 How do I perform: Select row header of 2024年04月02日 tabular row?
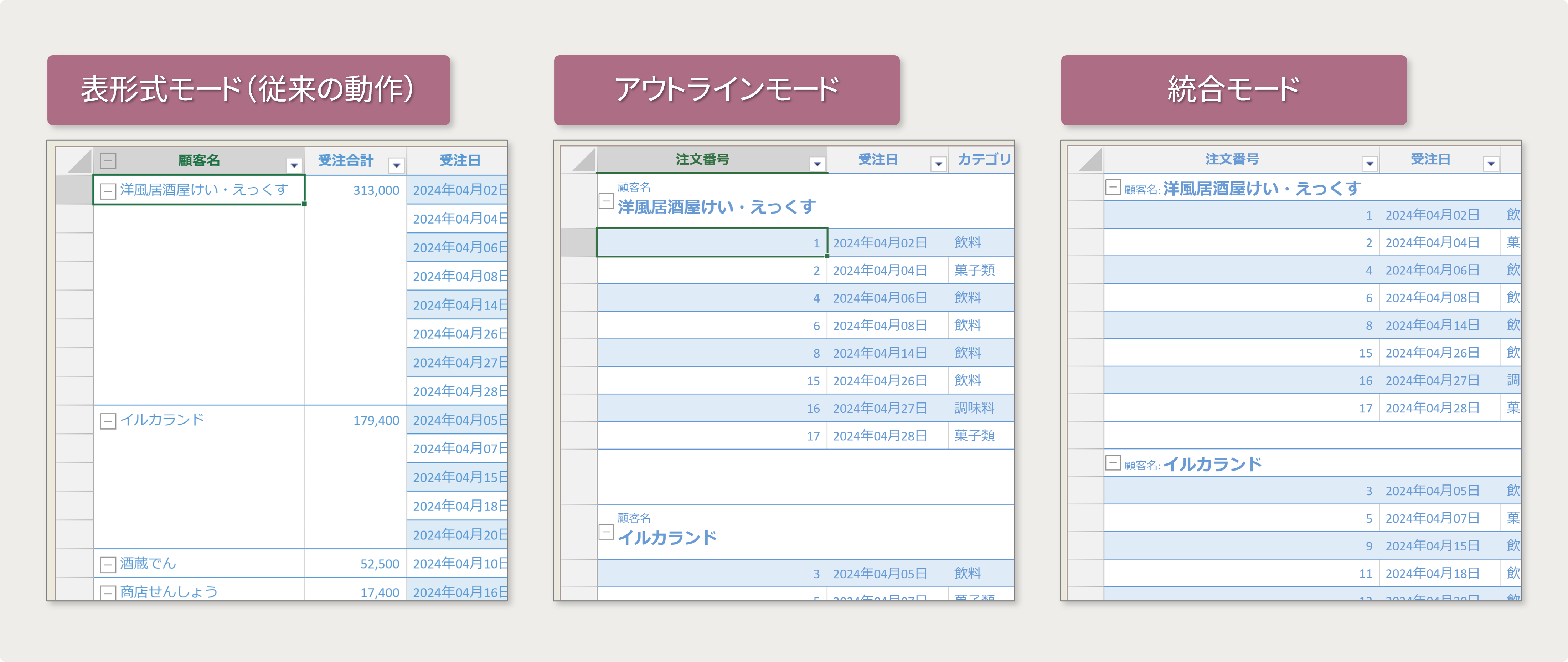(x=74, y=190)
